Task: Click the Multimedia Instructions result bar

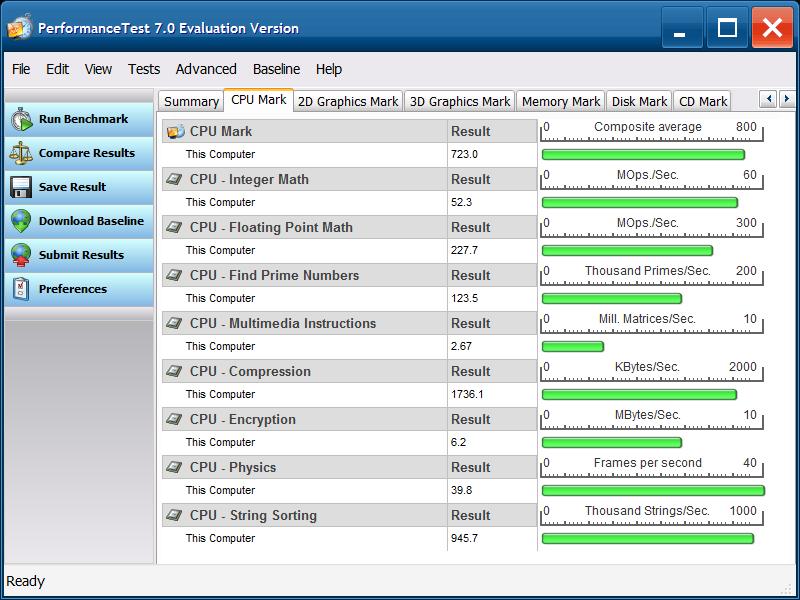Action: [572, 346]
